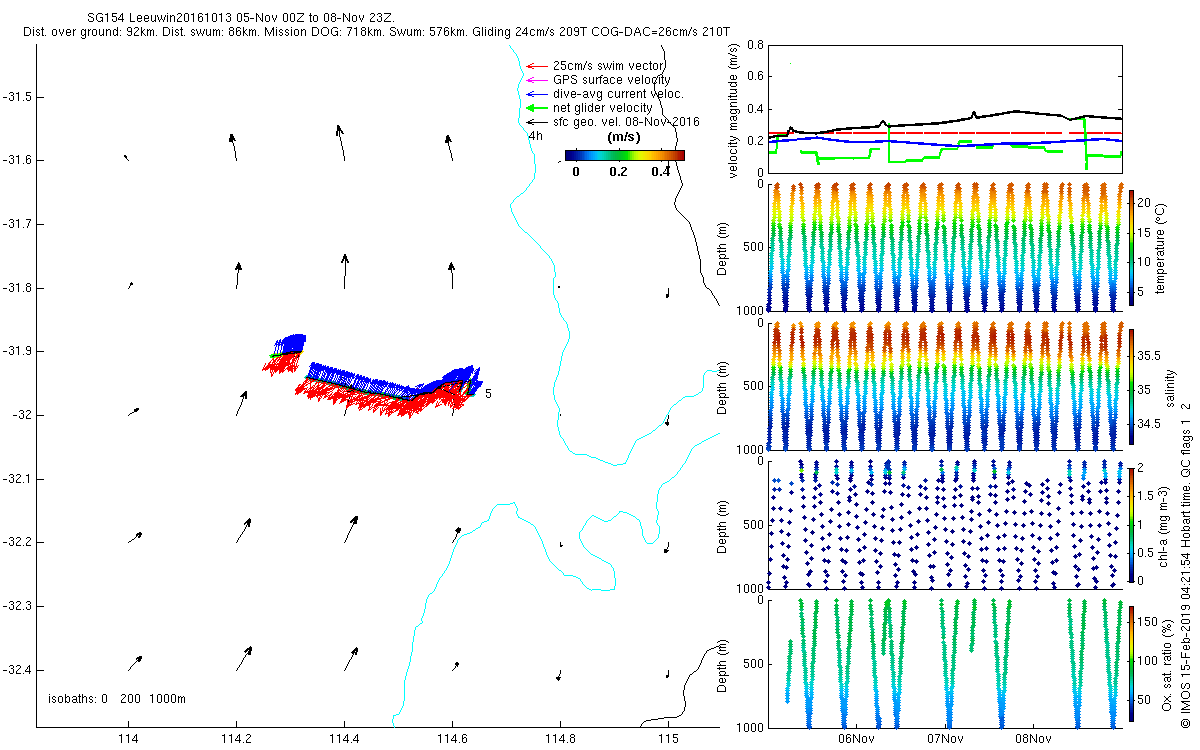Click the isobaths: 0 200 1000m label
Screen dimensions: 1200x750
point(117,698)
